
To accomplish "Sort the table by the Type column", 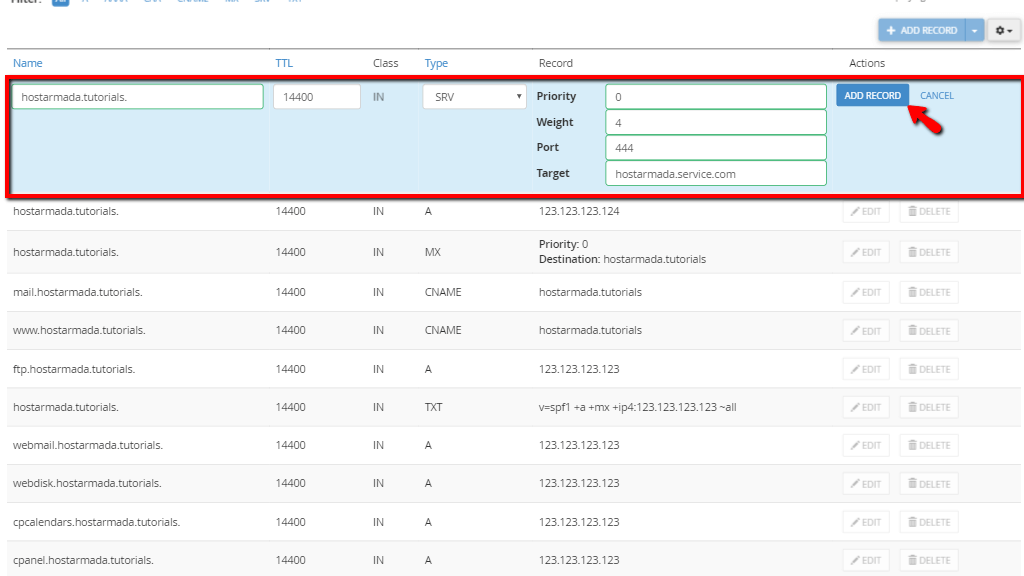I will click(x=436, y=63).
